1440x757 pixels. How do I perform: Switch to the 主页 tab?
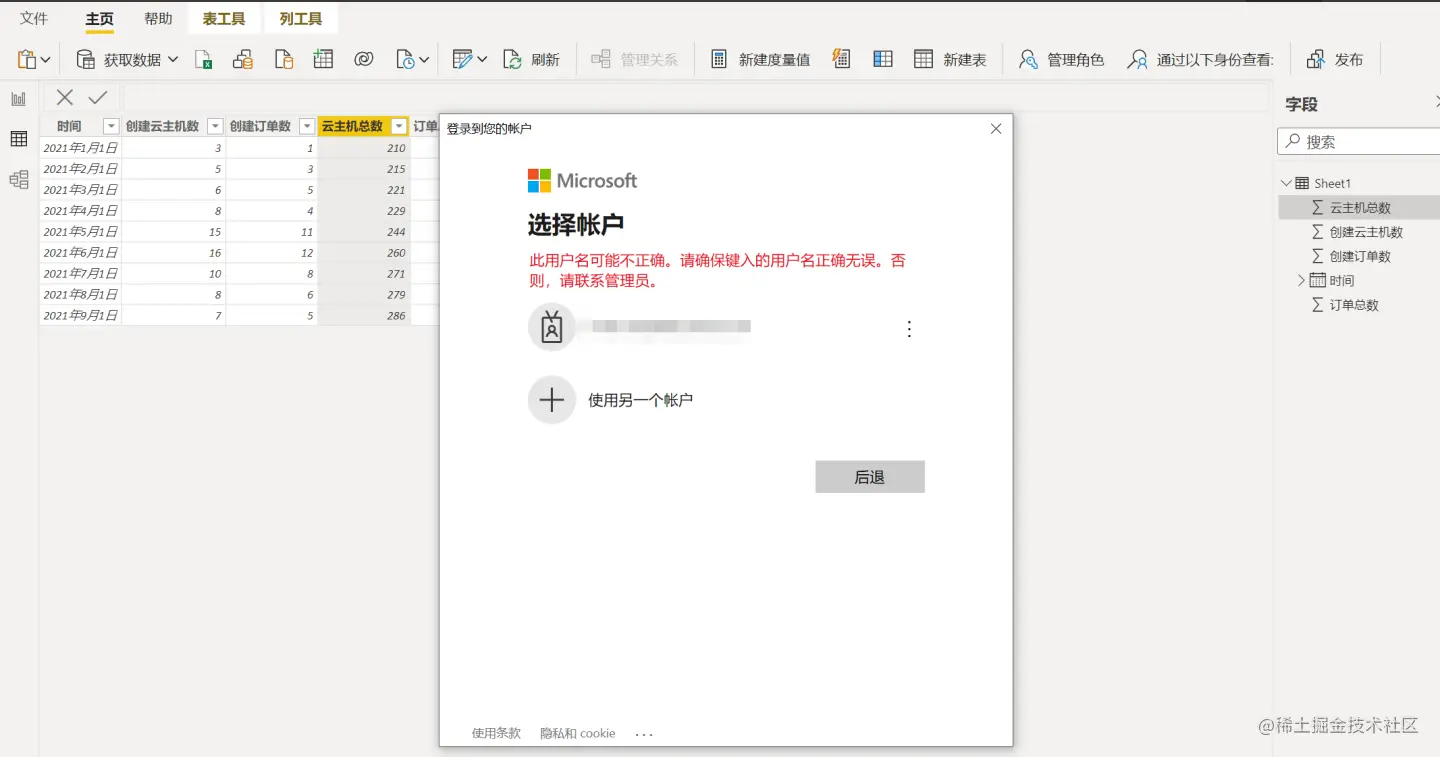click(x=100, y=19)
